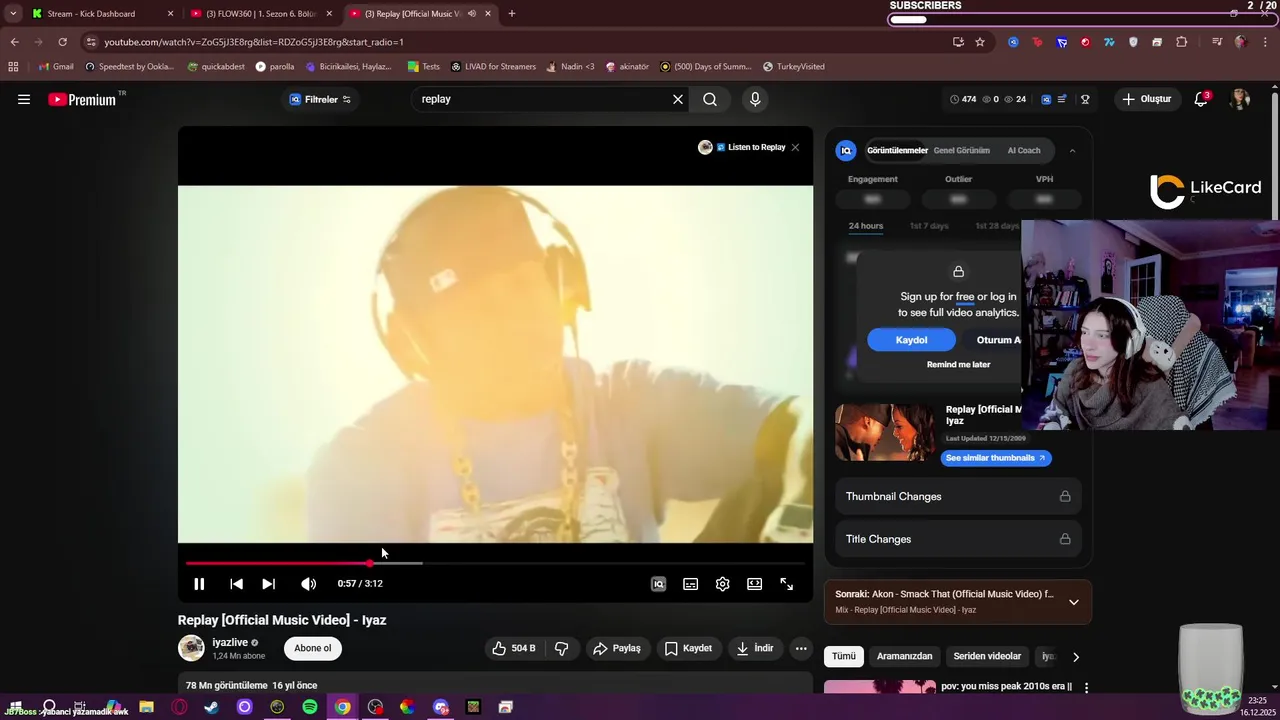Click the Oluştur create button

(1146, 99)
